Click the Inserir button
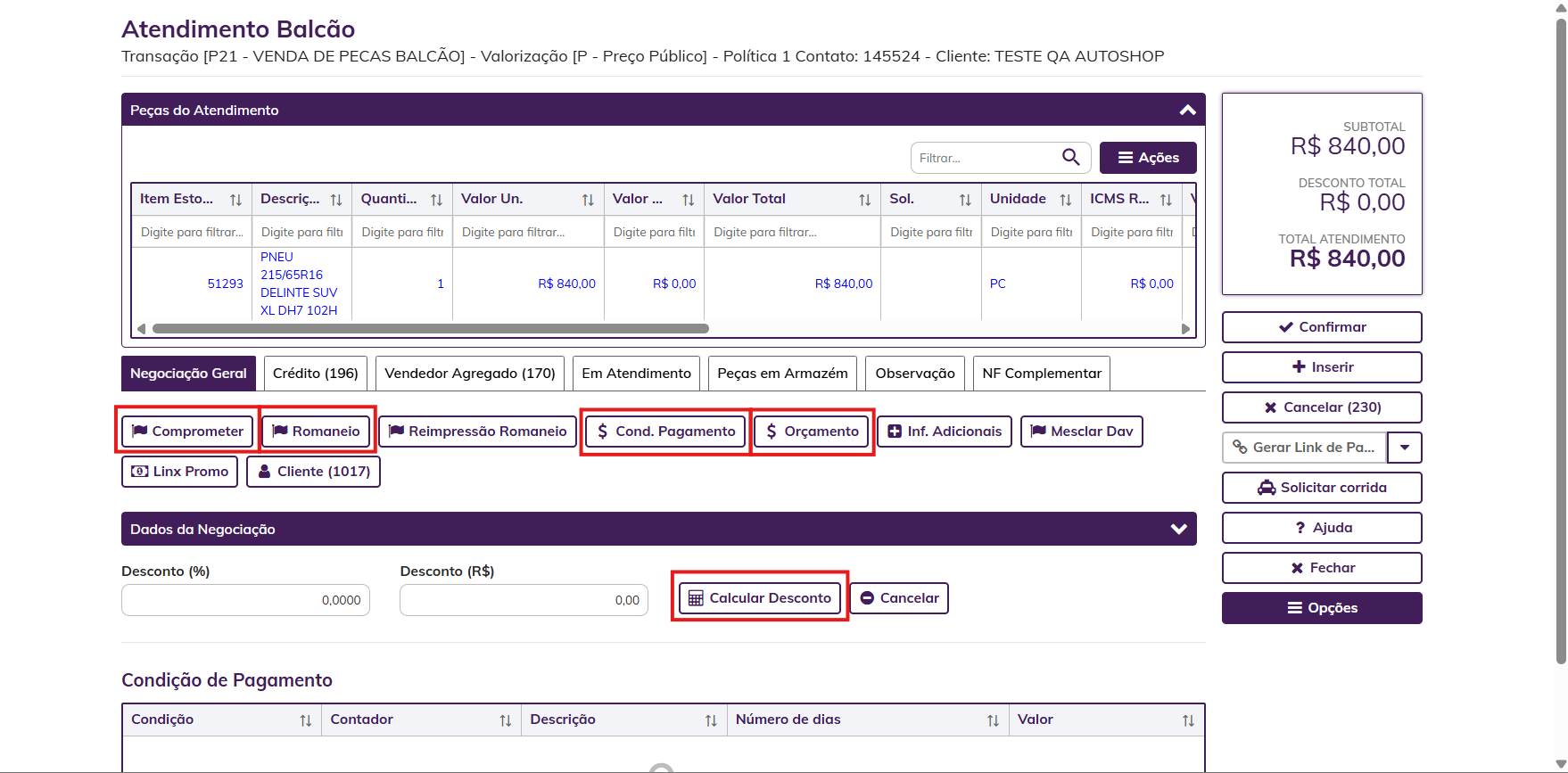Image resolution: width=1568 pixels, height=773 pixels. pos(1322,367)
